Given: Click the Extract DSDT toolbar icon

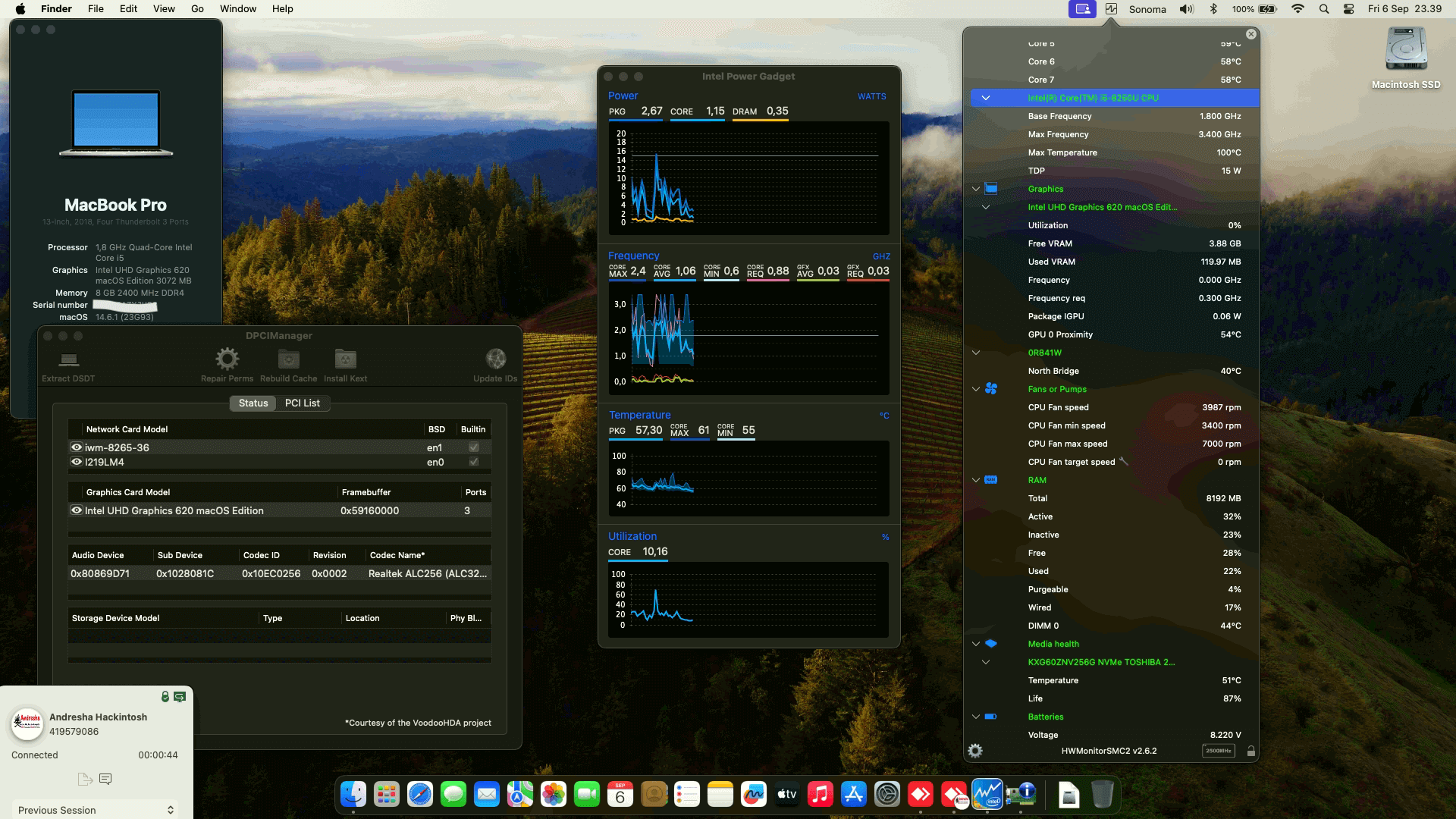Looking at the screenshot, I should point(70,362).
